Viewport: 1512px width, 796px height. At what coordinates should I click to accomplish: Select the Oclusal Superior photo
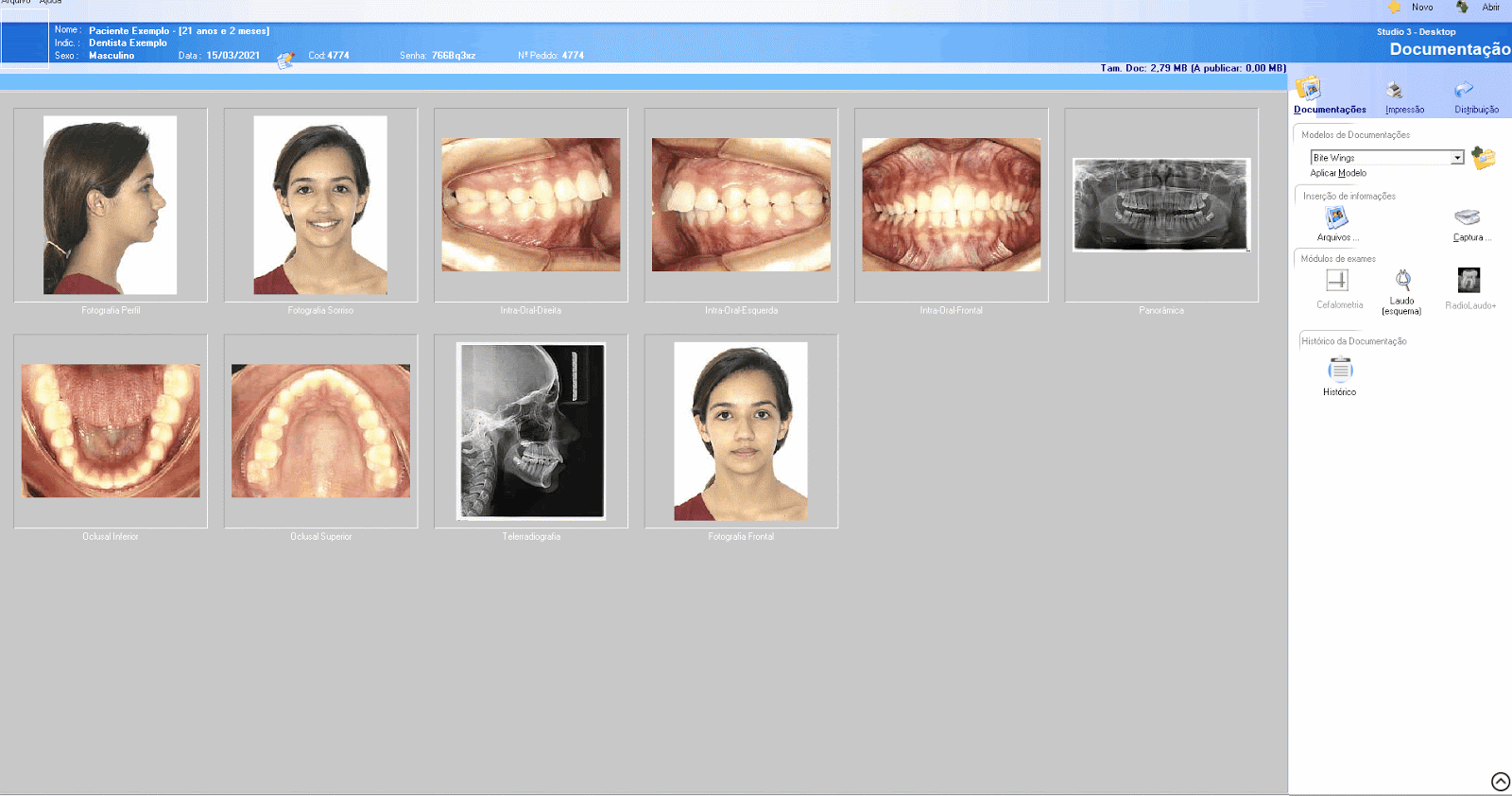[320, 431]
